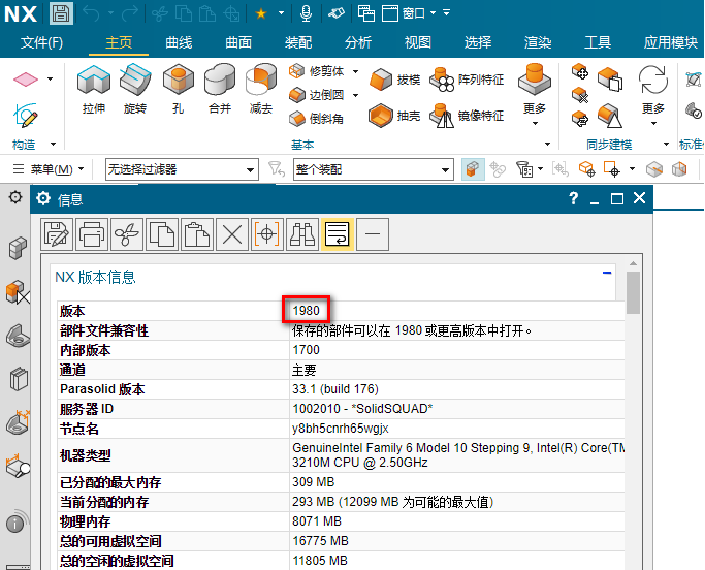
Task: Select the Draft (拔模) tool
Action: (395, 80)
